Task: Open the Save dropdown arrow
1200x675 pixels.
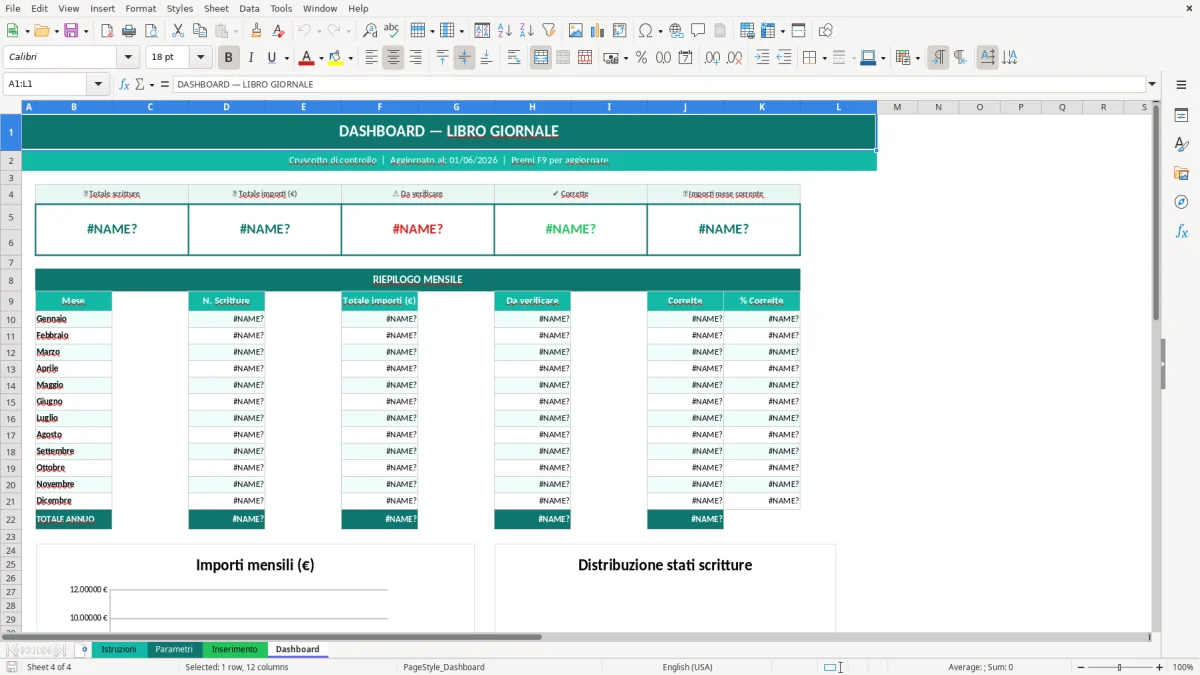Action: [x=85, y=31]
